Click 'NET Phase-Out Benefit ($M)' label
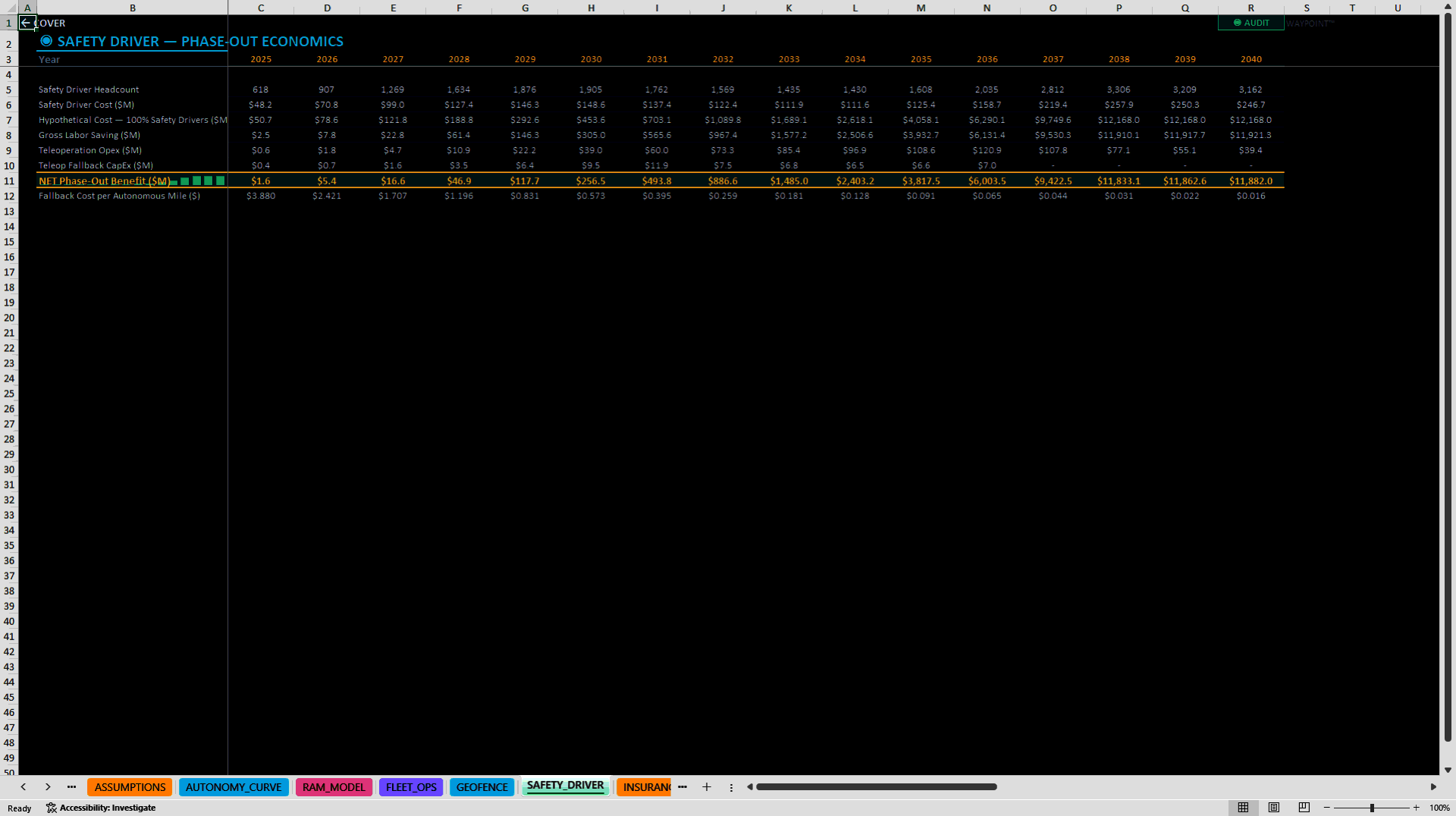The height and width of the screenshot is (816, 1456). click(105, 181)
